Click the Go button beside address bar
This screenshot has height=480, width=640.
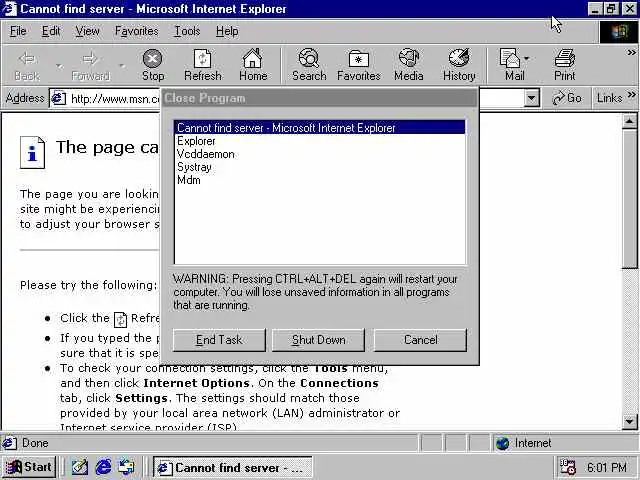point(567,98)
